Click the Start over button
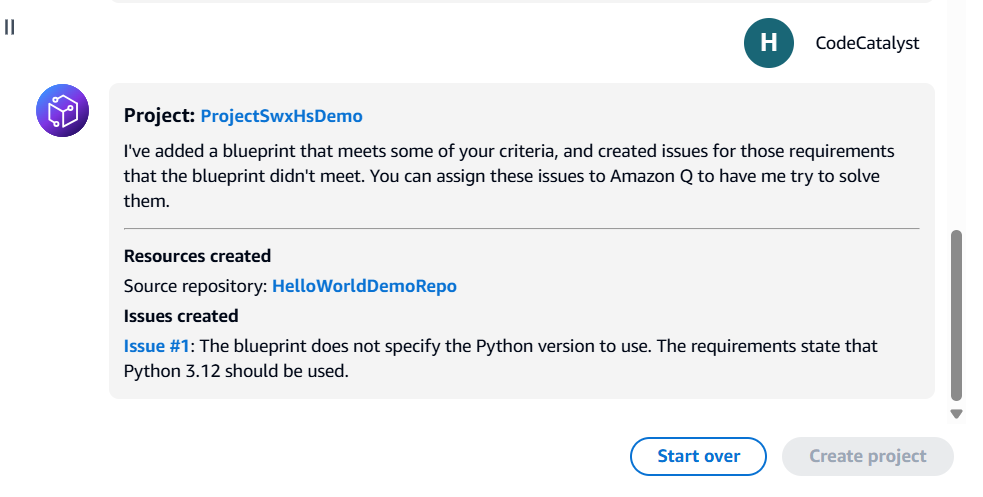The height and width of the screenshot is (497, 983). pyautogui.click(x=698, y=456)
